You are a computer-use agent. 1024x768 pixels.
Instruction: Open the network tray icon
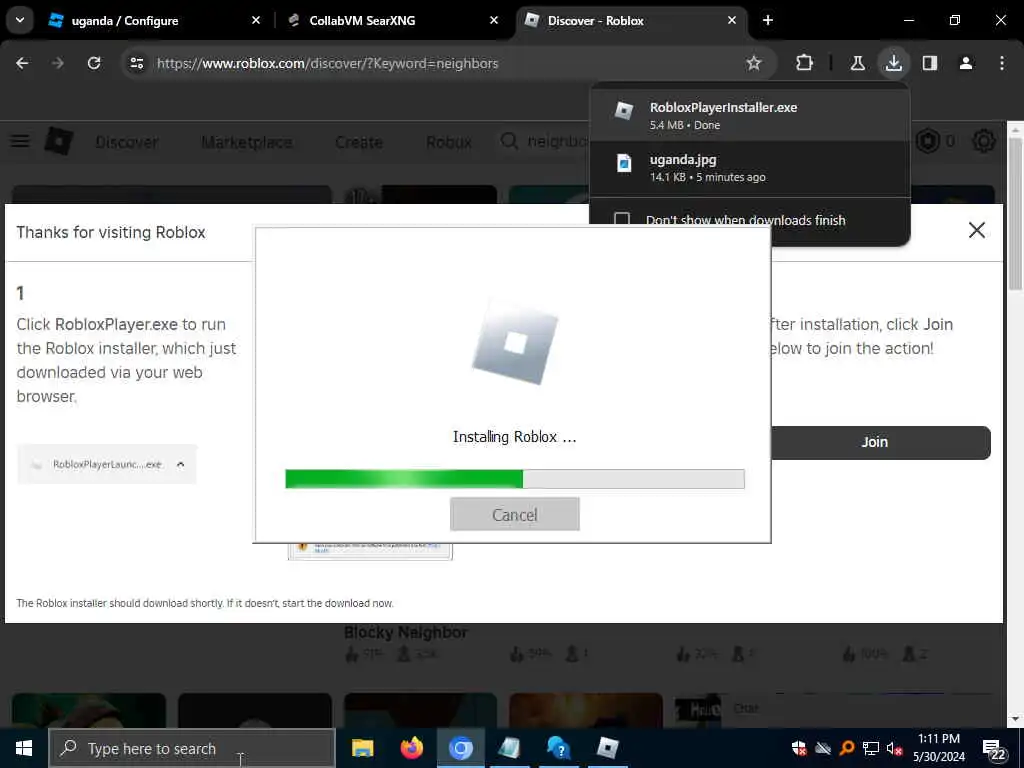pos(871,748)
